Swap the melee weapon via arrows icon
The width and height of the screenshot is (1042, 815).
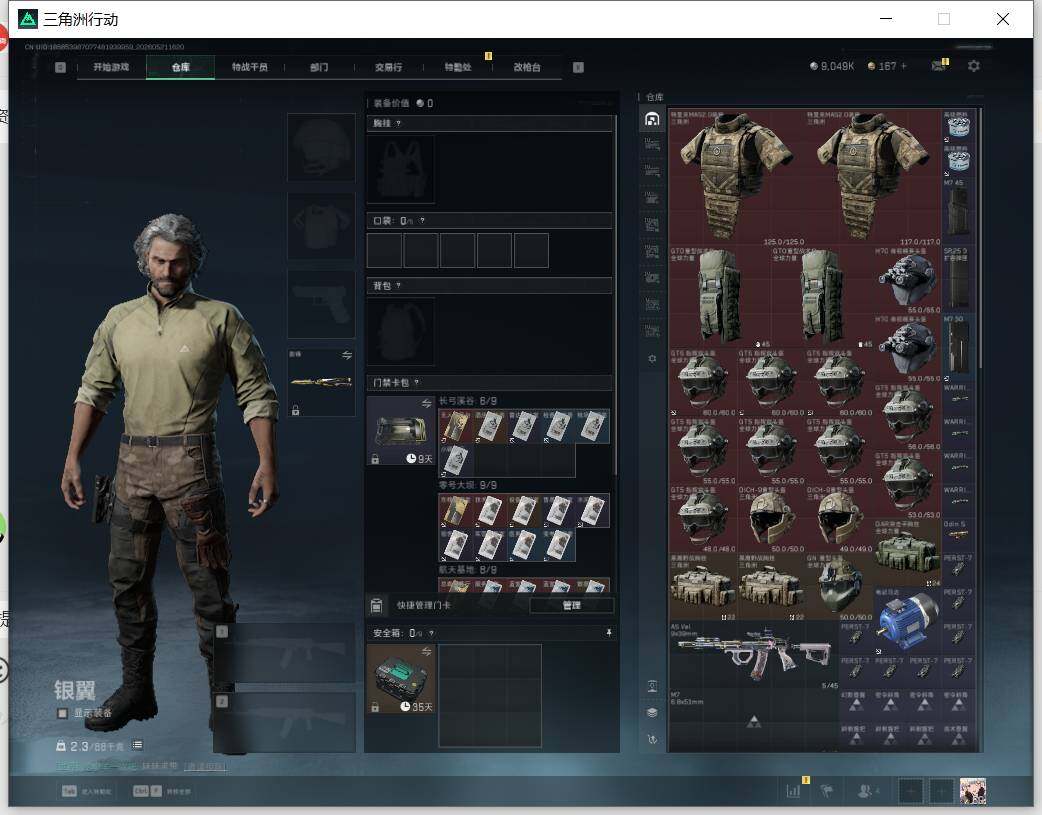(x=347, y=356)
